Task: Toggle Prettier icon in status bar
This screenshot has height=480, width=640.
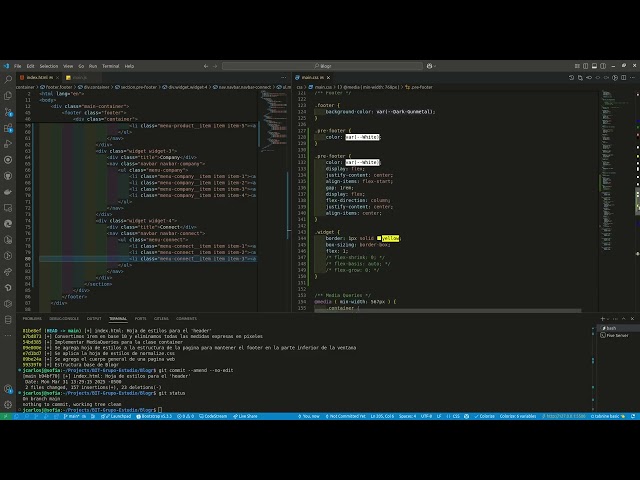Action: (467, 416)
